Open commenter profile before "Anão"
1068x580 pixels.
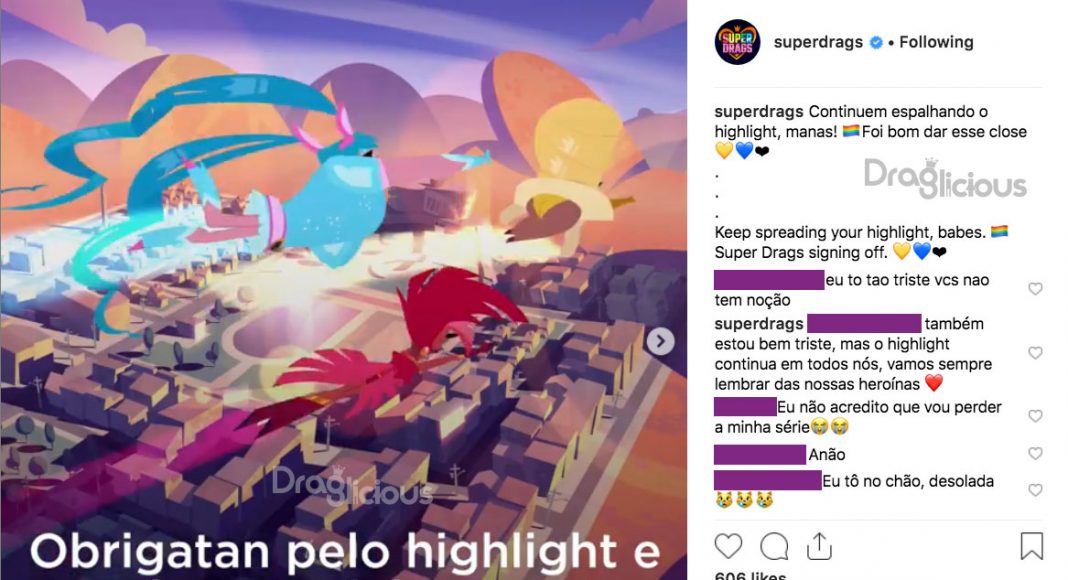(x=759, y=454)
